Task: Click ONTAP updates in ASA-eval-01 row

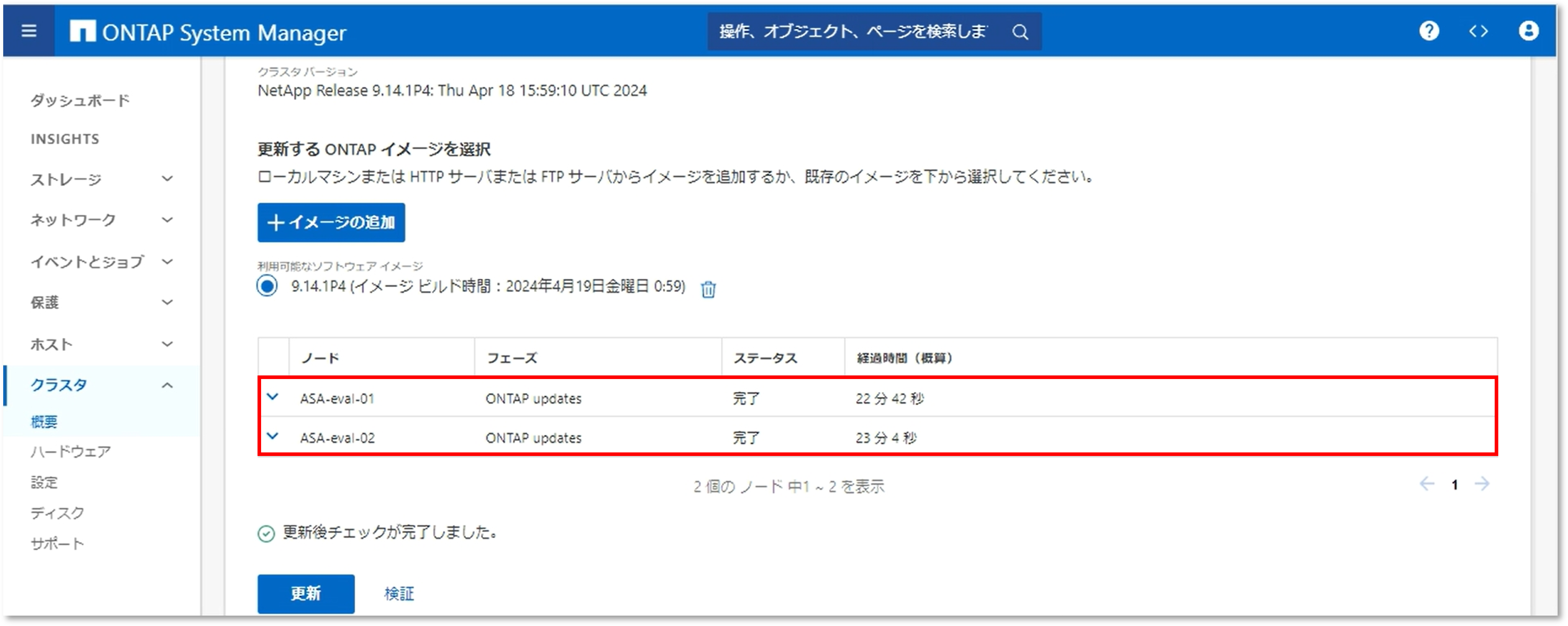Action: (533, 398)
